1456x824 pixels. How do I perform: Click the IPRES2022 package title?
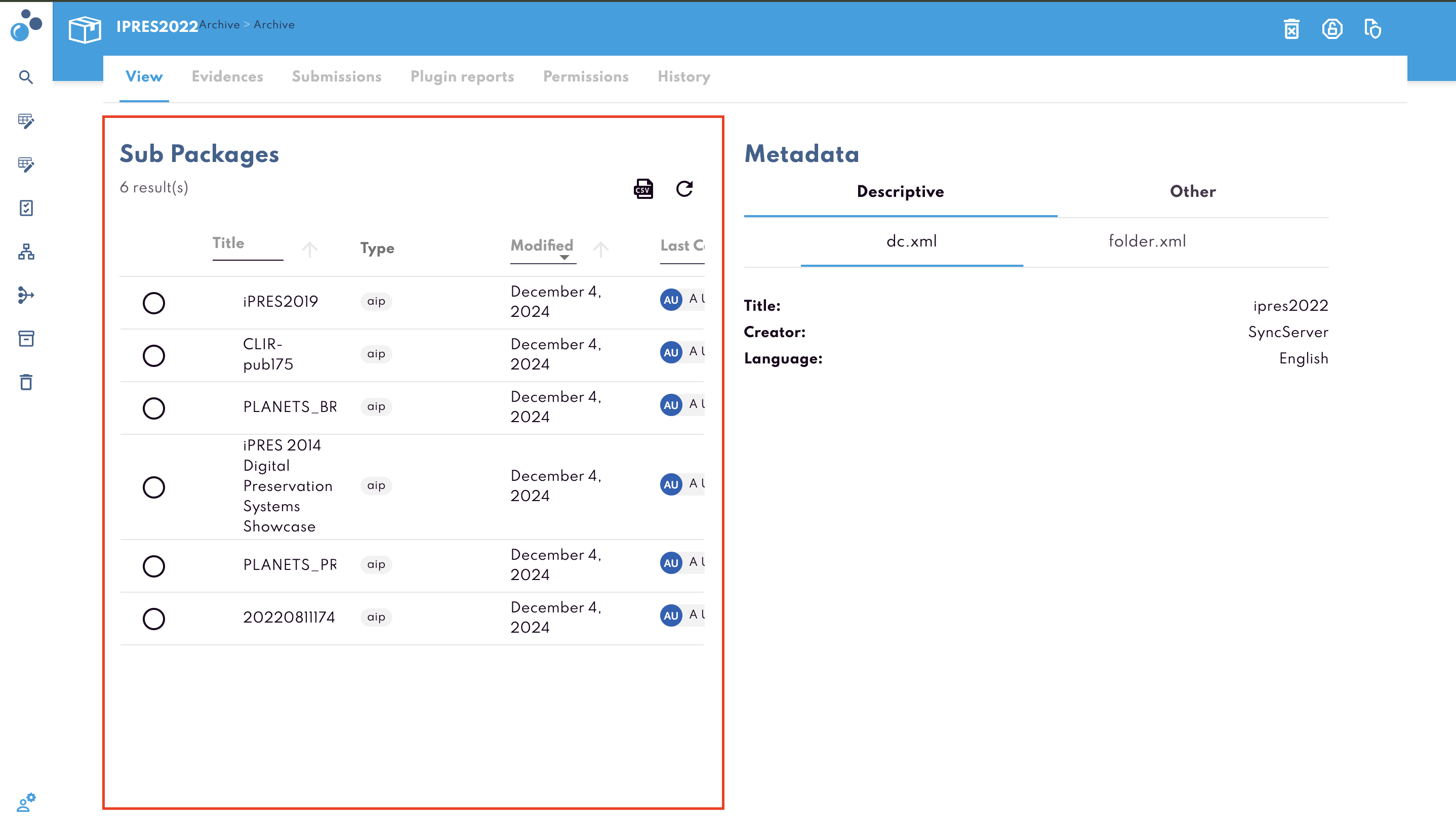pos(157,27)
